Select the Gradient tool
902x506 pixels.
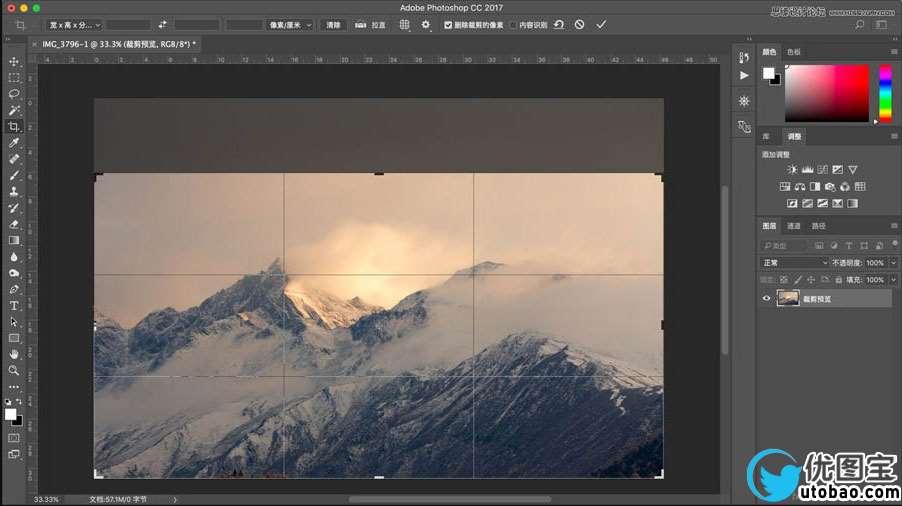point(14,240)
